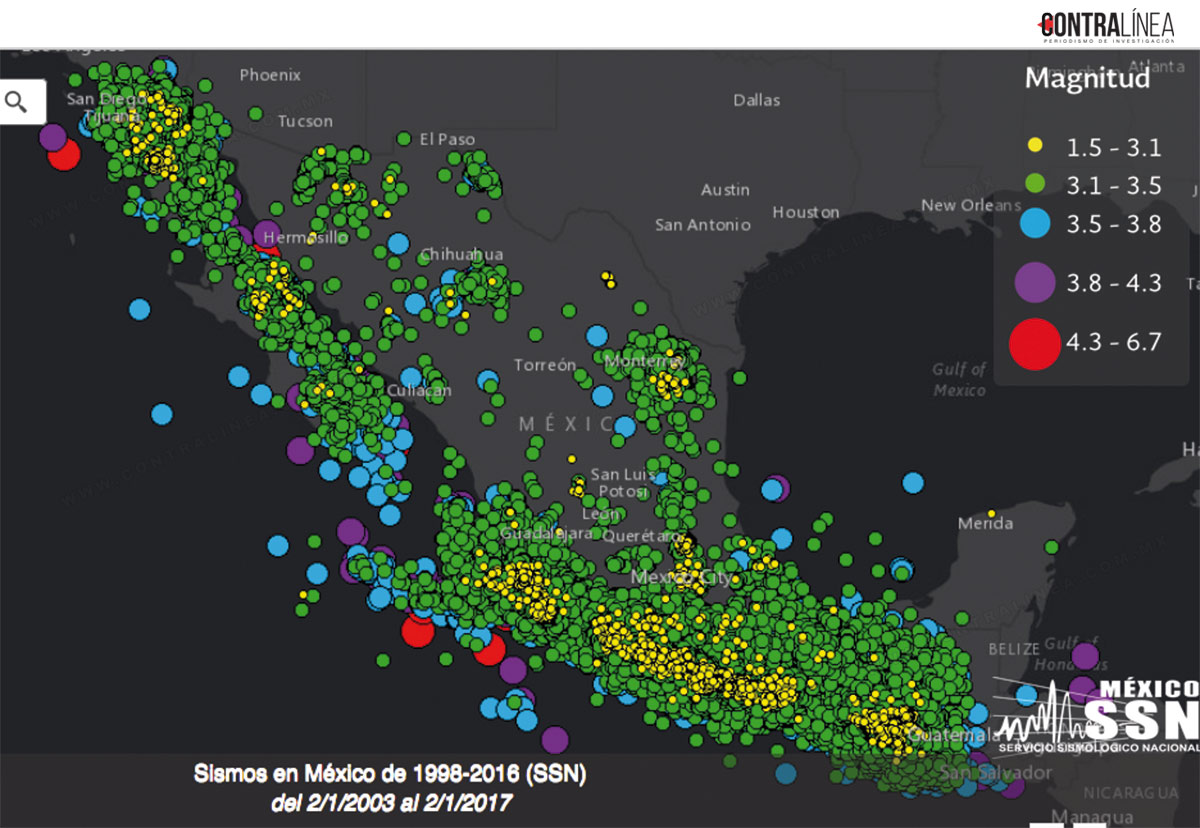Click the Culiacan city label
This screenshot has width=1200, height=828.
point(420,390)
